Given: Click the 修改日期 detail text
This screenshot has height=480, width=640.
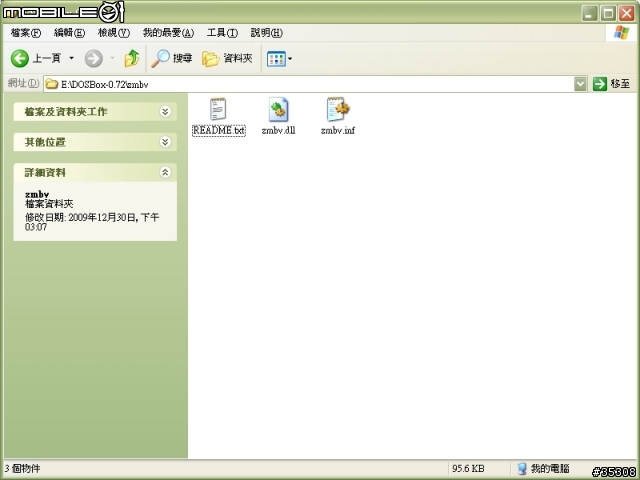Looking at the screenshot, I should (x=92, y=222).
